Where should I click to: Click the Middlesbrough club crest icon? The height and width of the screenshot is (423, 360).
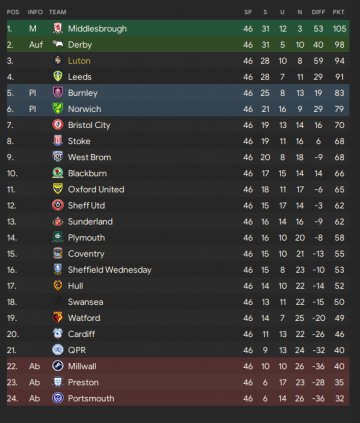tap(58, 29)
